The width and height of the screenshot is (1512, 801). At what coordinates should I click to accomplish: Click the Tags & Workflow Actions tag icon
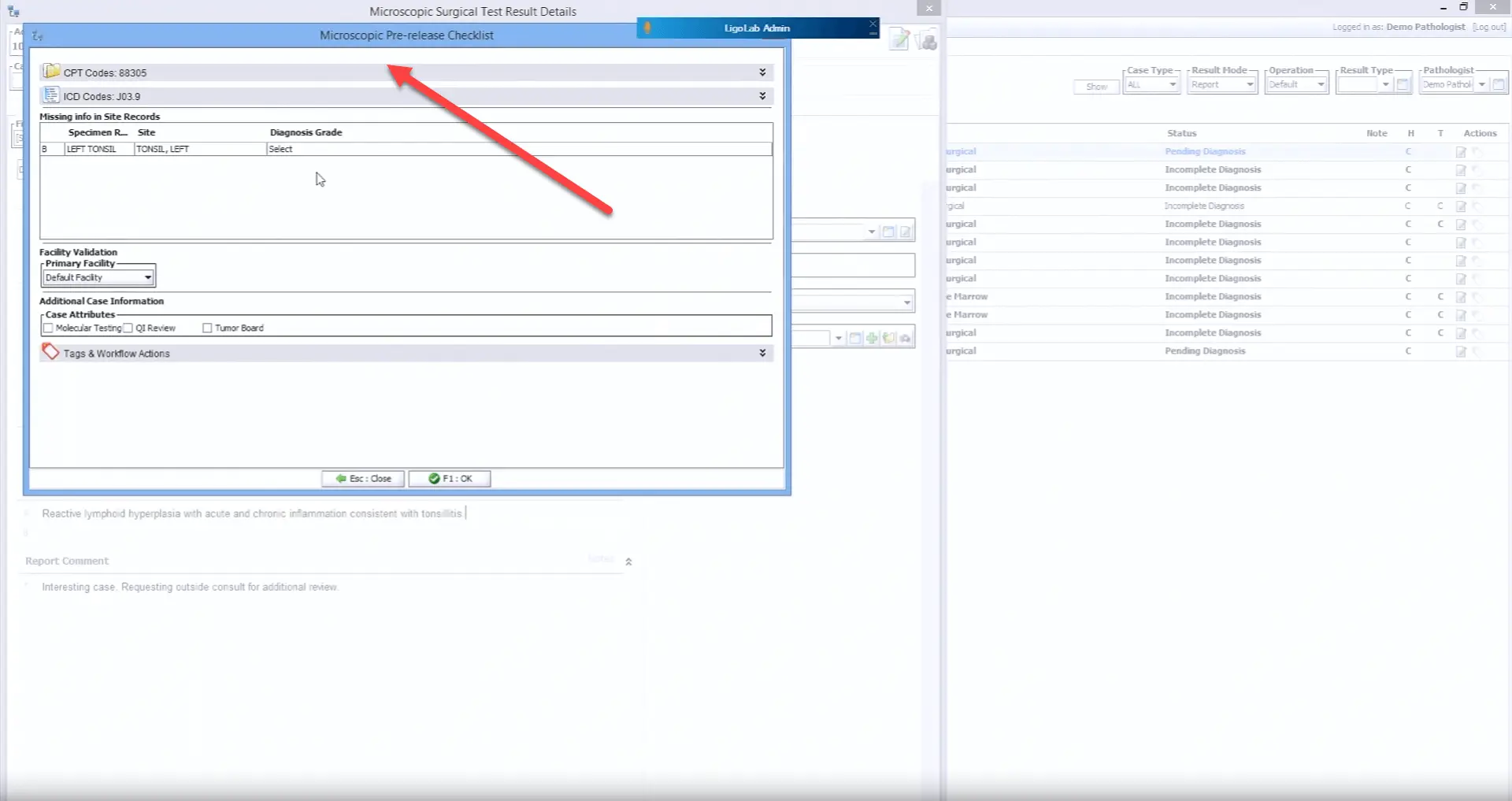[x=50, y=352]
